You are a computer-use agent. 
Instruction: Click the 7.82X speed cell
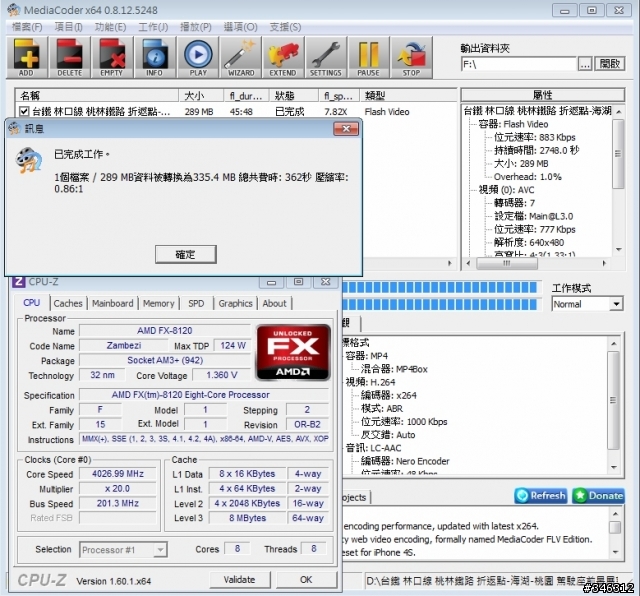pyautogui.click(x=336, y=111)
